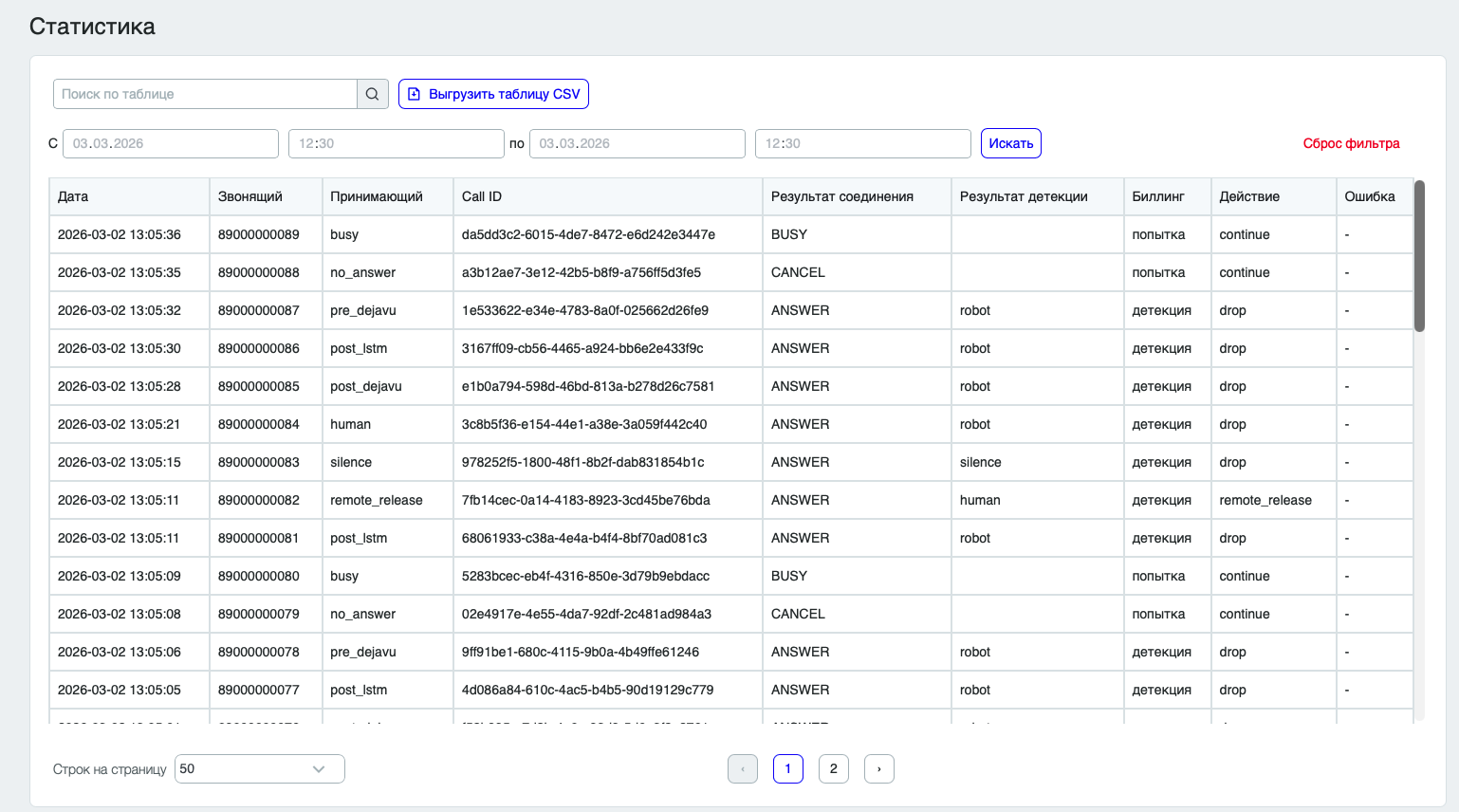
Task: Export table with Выгрузить таблицу CSV
Action: click(493, 94)
